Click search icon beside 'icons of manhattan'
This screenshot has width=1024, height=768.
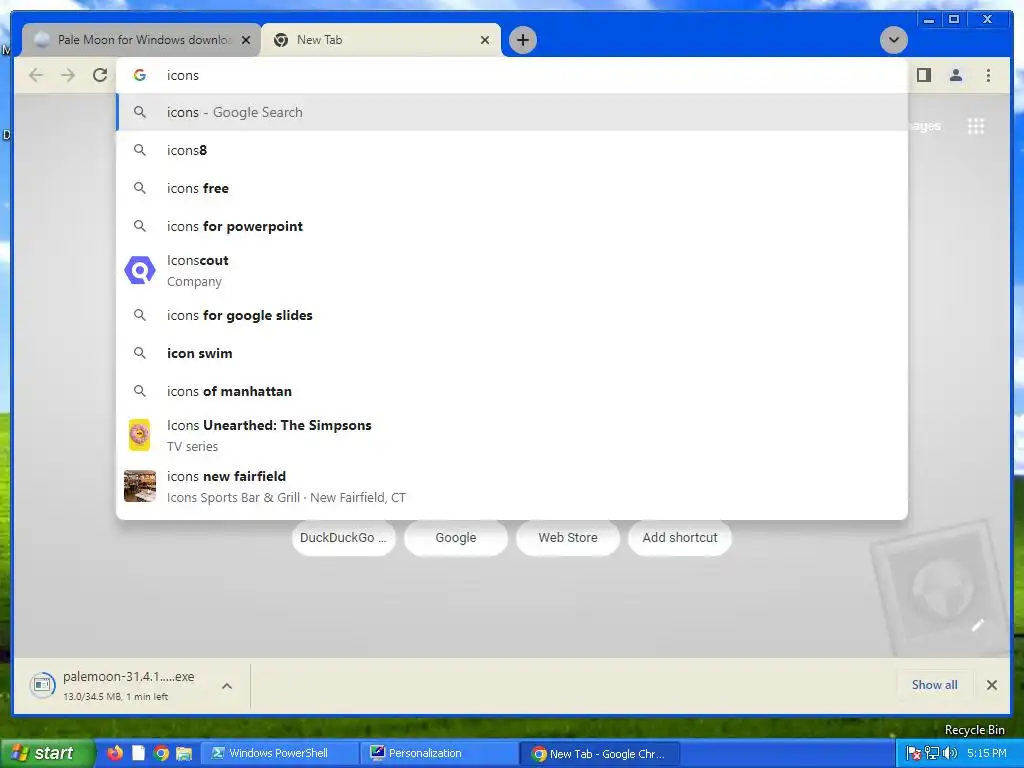(140, 391)
